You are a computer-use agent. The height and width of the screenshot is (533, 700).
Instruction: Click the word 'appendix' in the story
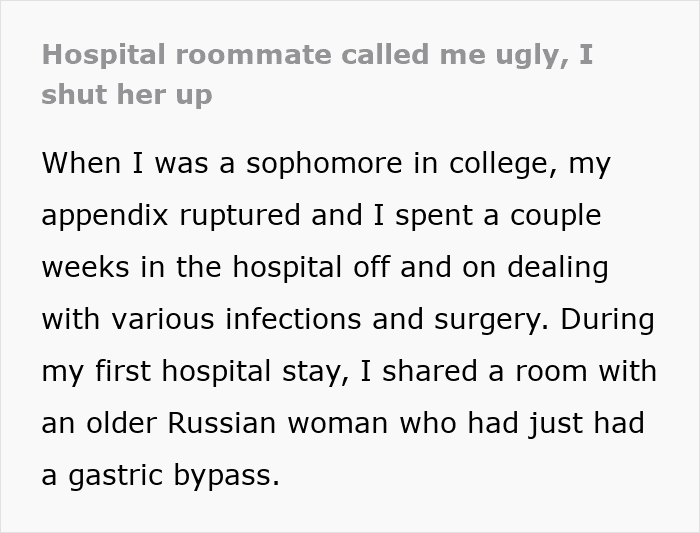(104, 216)
